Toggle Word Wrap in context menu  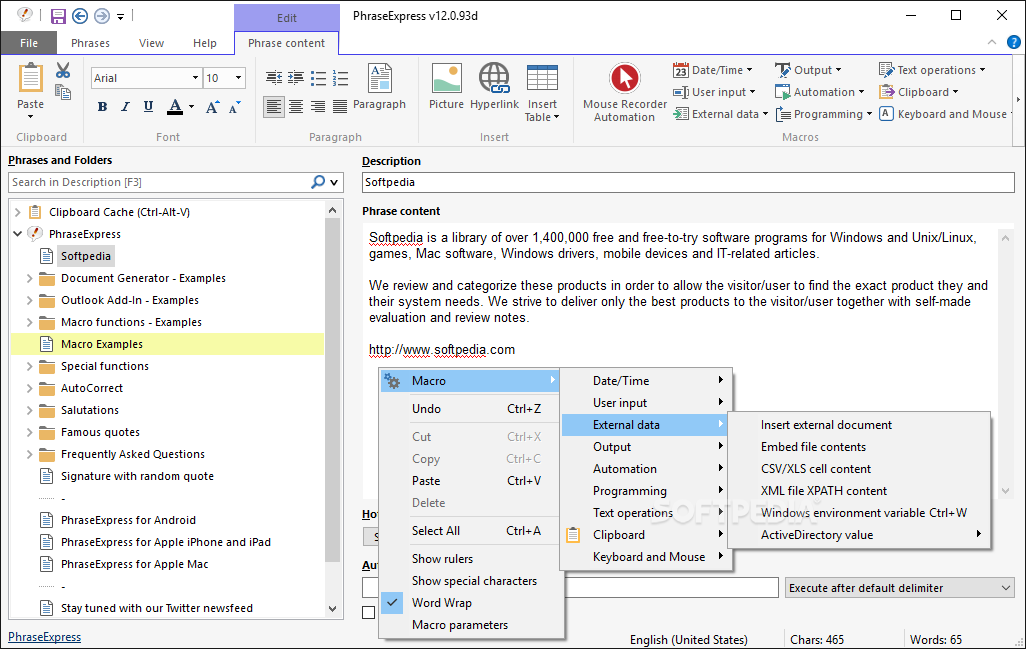471,603
